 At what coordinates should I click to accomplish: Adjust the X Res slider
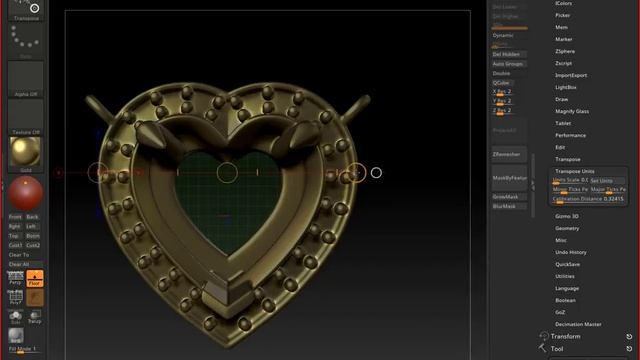(x=502, y=92)
